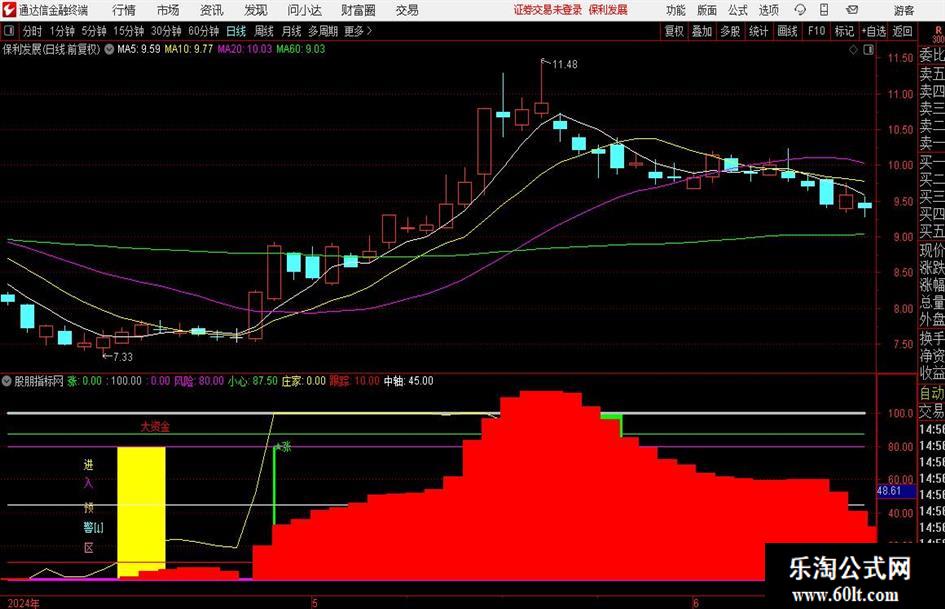The height and width of the screenshot is (609, 945).
Task: Click 保利发展(日线 前复权) chart title
Action: coord(52,49)
